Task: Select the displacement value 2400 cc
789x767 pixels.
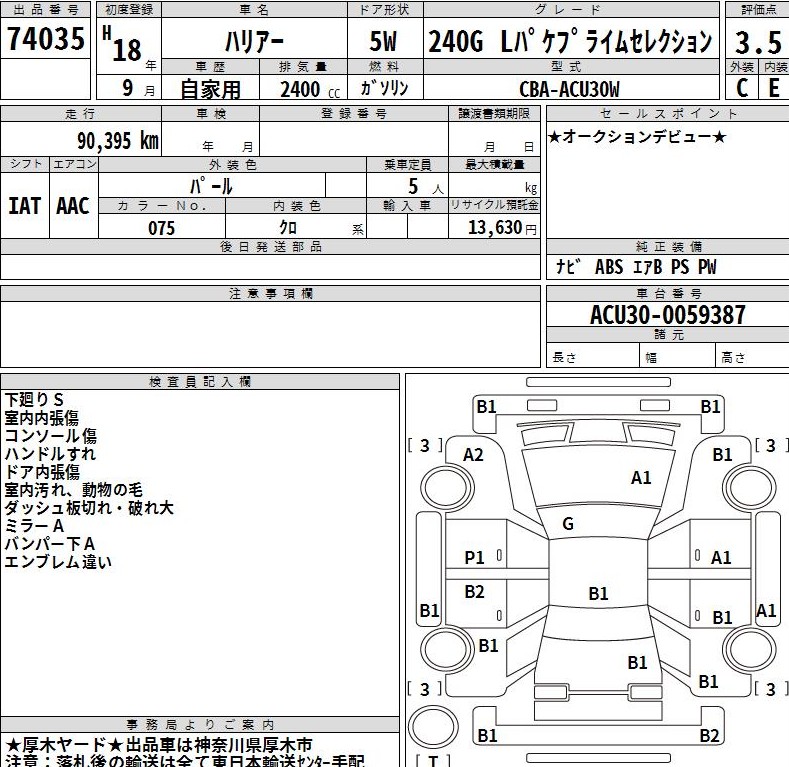Action: tap(310, 90)
